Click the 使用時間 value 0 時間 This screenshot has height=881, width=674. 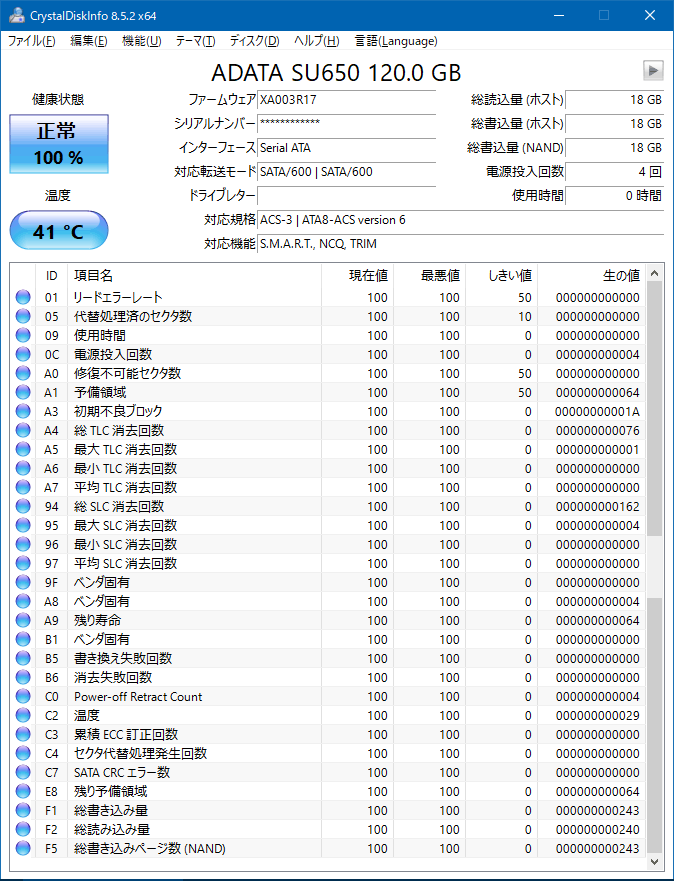[614, 196]
